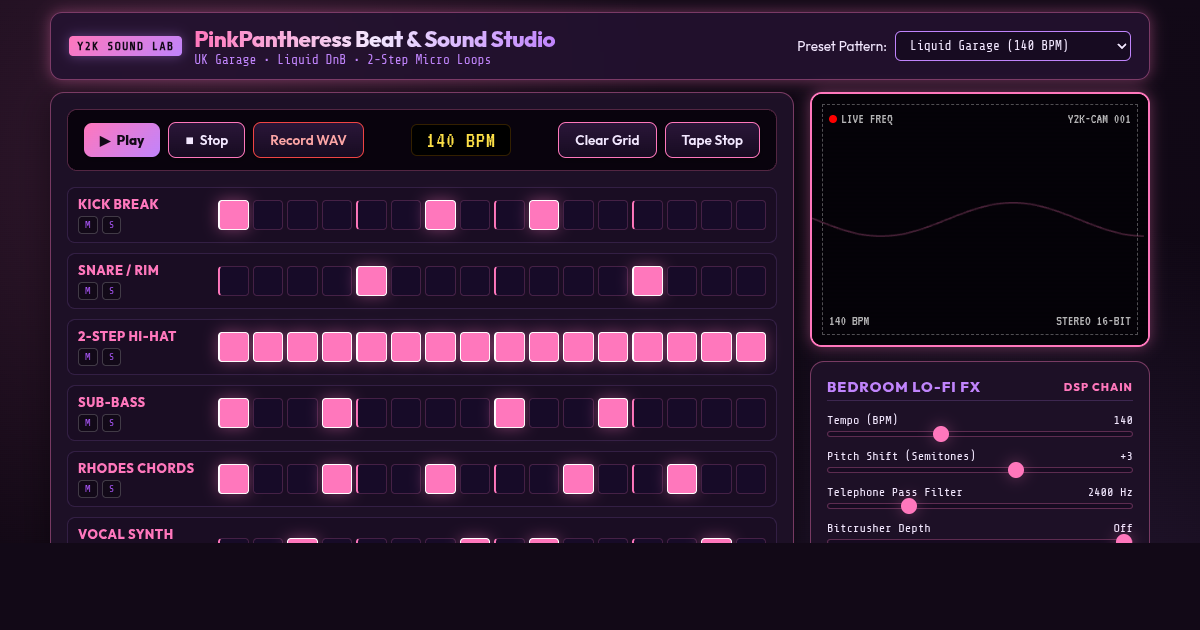Adjust the Telephone Pass Filter slider

pyautogui.click(x=980, y=506)
